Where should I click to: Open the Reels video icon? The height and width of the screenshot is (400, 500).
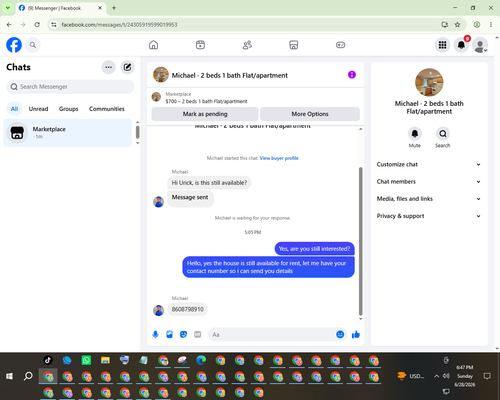pyautogui.click(x=200, y=45)
